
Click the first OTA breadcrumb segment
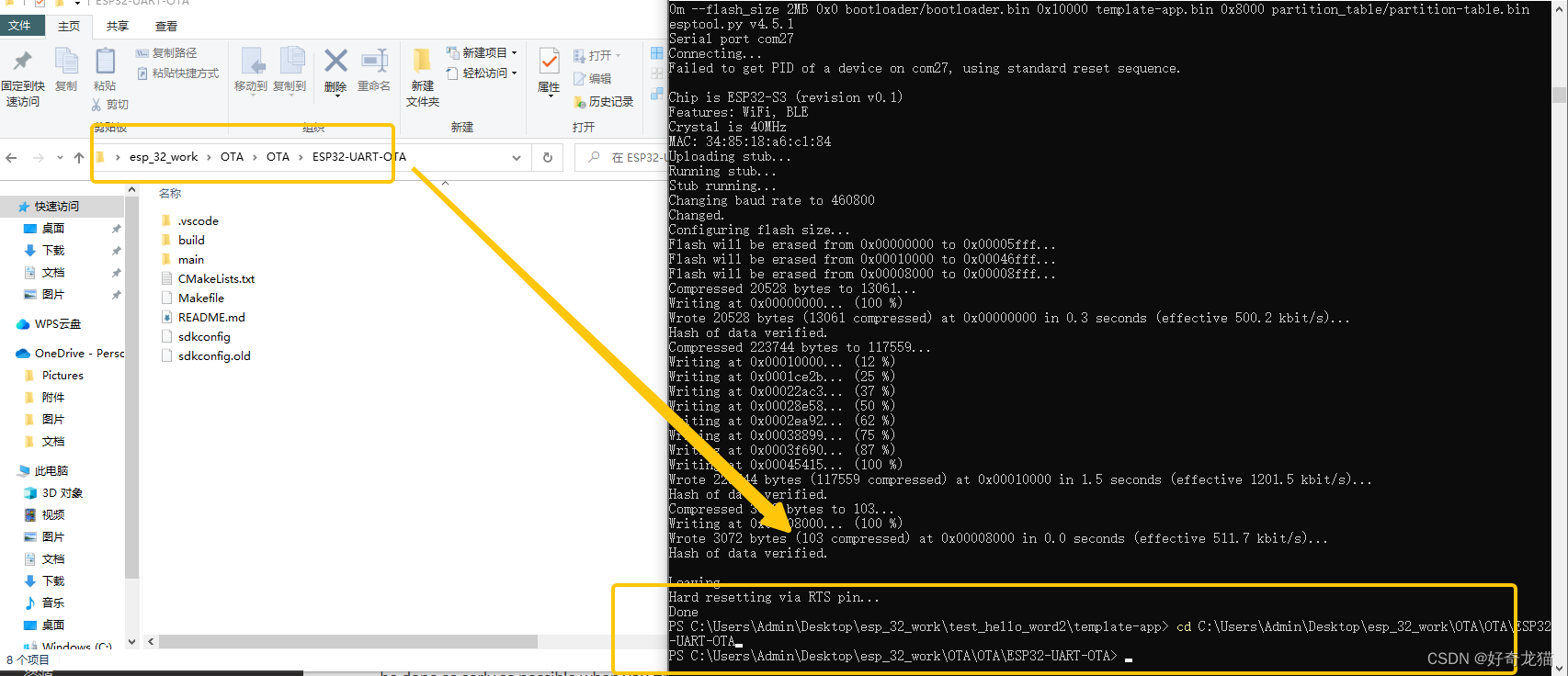click(232, 157)
